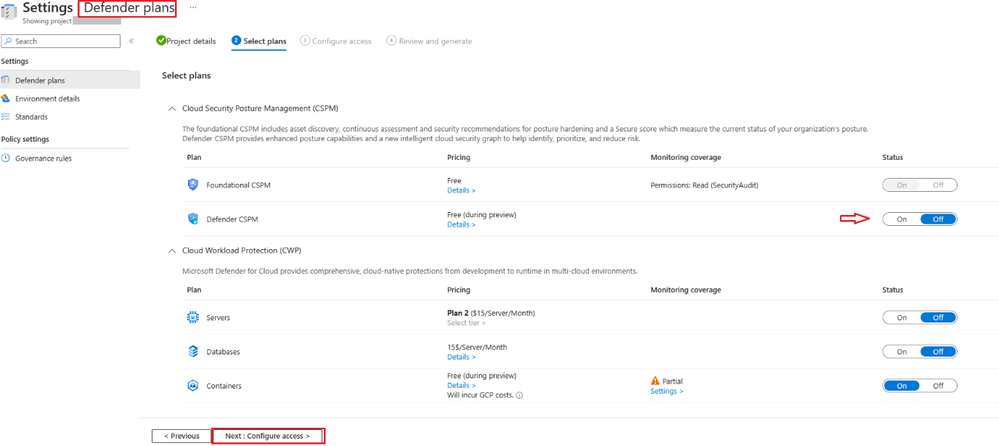Image resolution: width=999 pixels, height=446 pixels.
Task: Click the Governance rules clock icon
Action: pos(6,159)
